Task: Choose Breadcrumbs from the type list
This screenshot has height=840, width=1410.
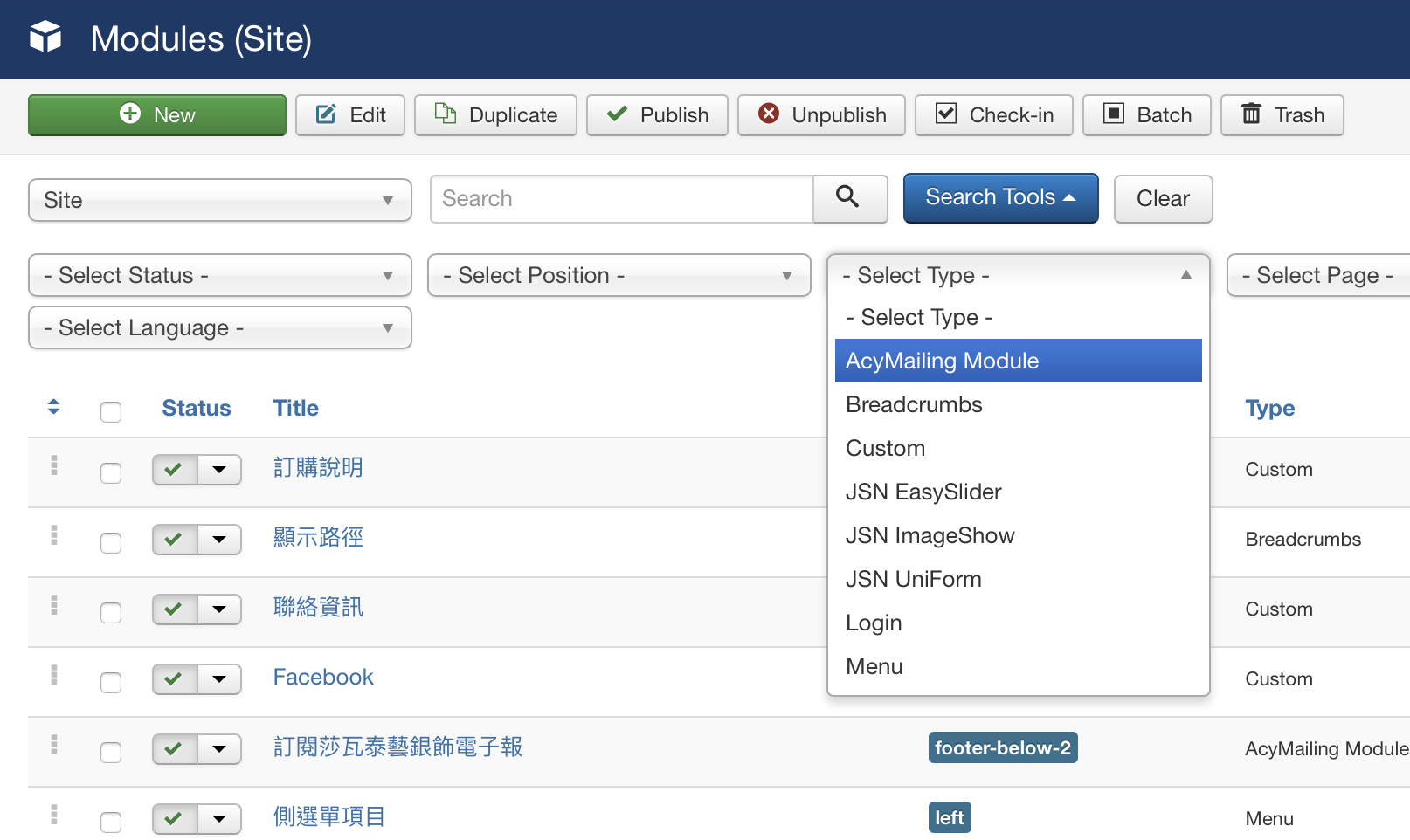Action: (914, 404)
